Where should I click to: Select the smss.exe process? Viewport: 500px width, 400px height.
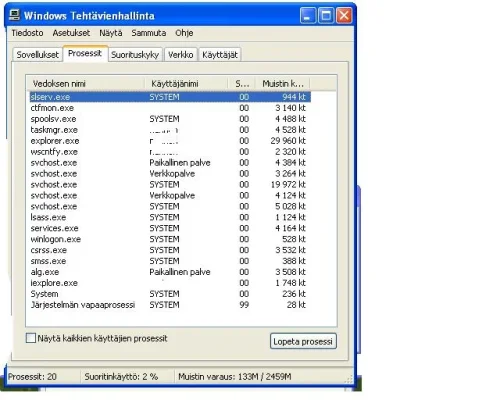point(170,261)
